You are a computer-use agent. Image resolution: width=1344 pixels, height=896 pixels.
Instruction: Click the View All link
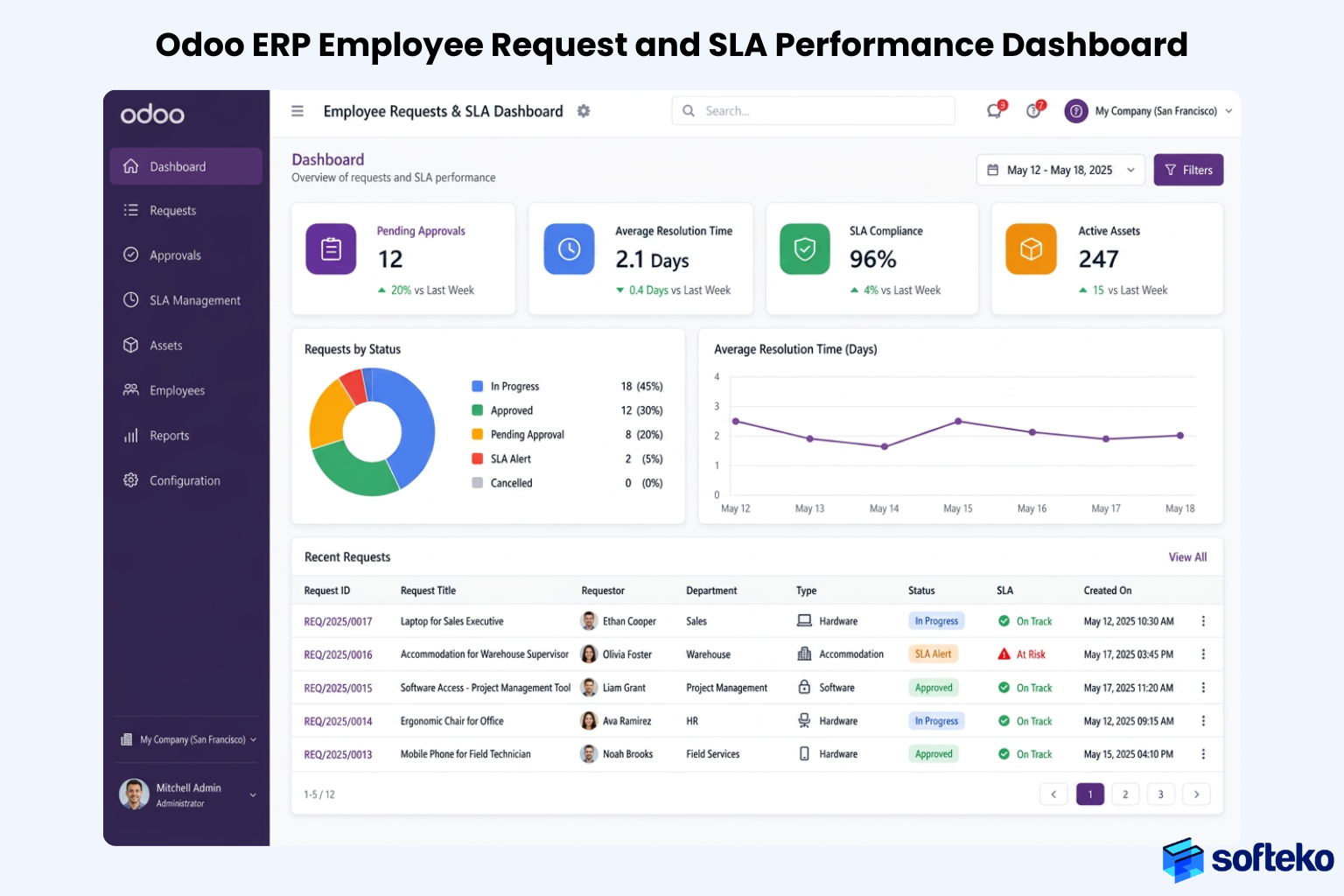click(1187, 557)
